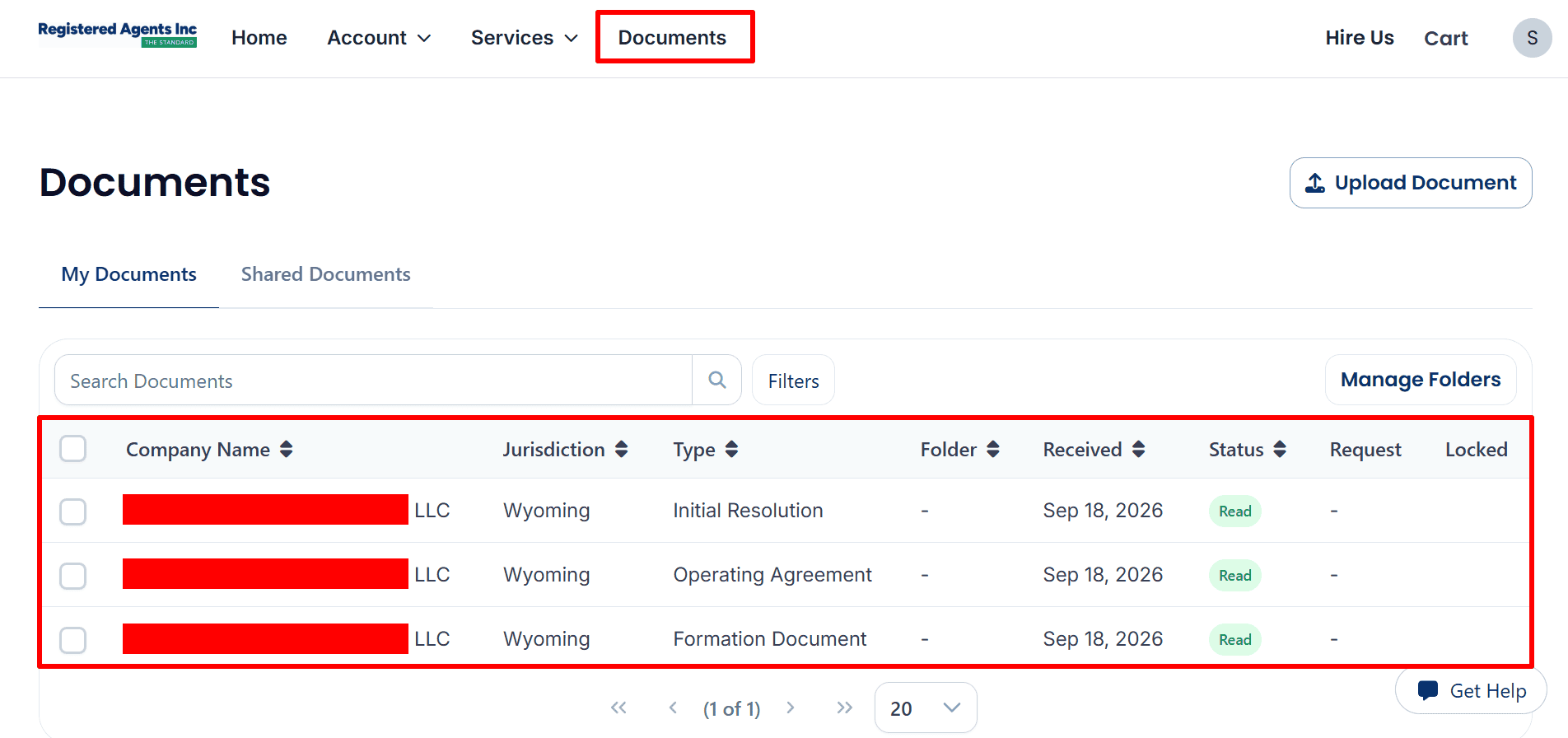Go to first page of results
1568x738 pixels.
(618, 708)
